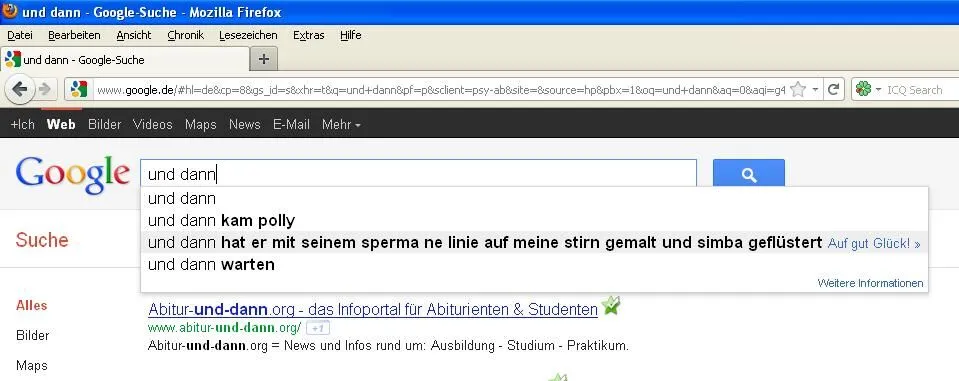The height and width of the screenshot is (381, 959).
Task: Switch to Bilder in the Google top bar
Action: coord(105,125)
